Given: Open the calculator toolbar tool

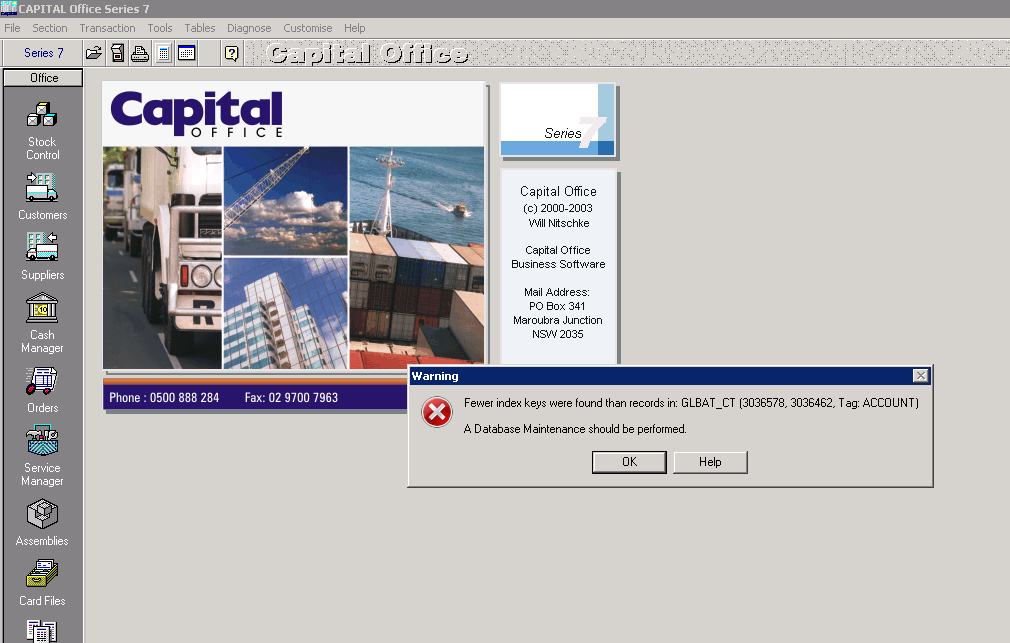Looking at the screenshot, I should pyautogui.click(x=164, y=53).
